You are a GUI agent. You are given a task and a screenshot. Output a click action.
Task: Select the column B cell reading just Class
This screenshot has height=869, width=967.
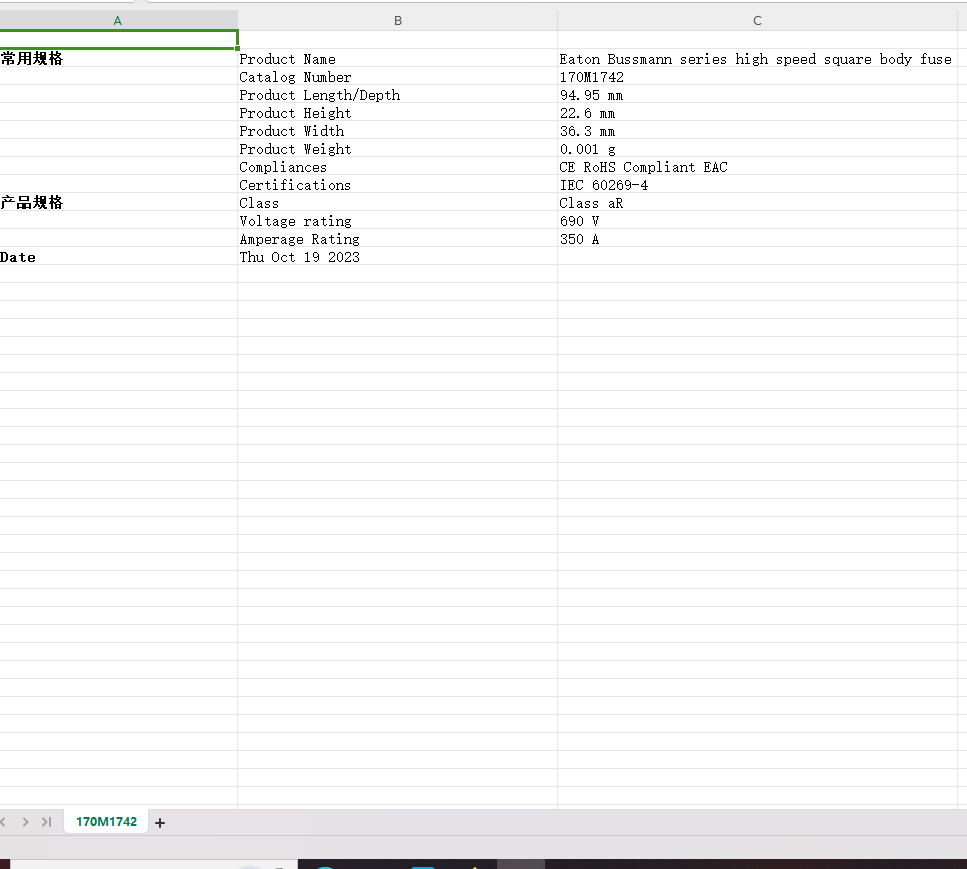coord(398,202)
